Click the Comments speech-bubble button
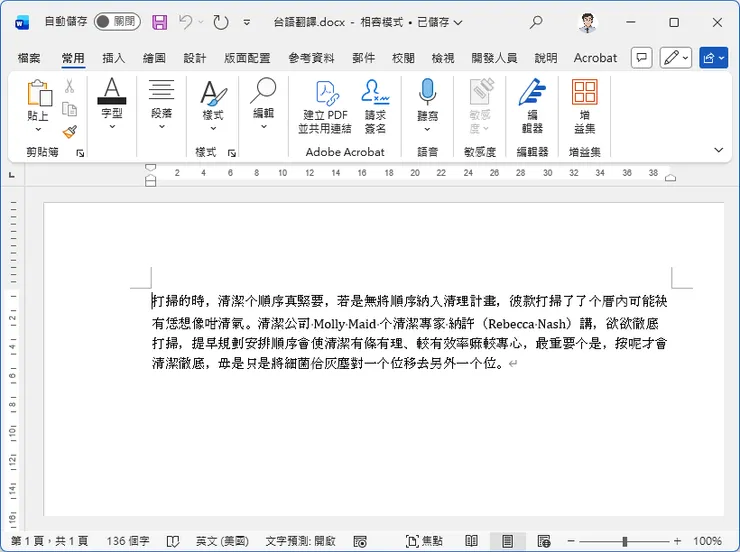Viewport: 740px width, 552px height. click(641, 58)
